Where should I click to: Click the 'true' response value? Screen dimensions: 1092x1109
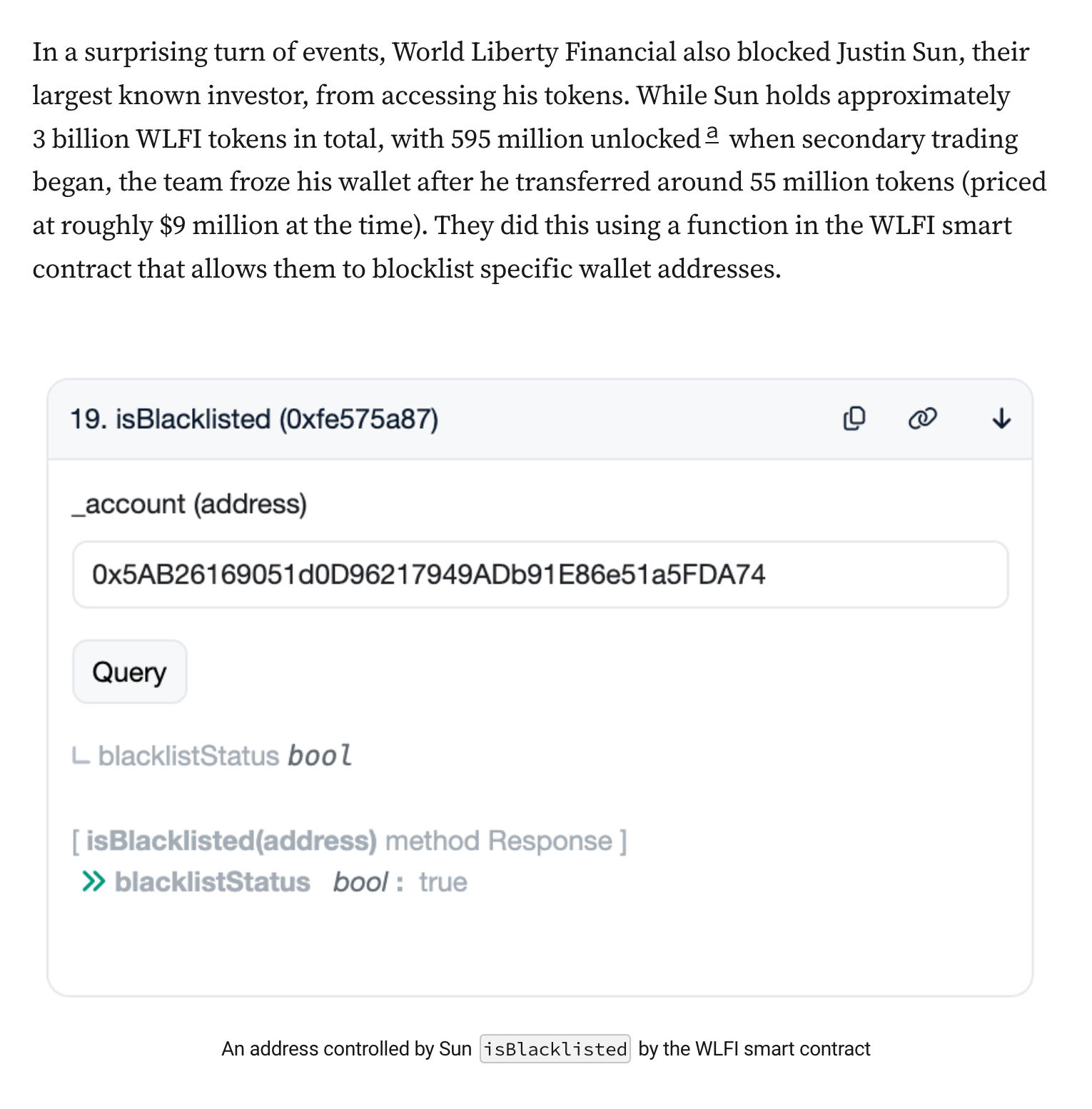pos(443,882)
